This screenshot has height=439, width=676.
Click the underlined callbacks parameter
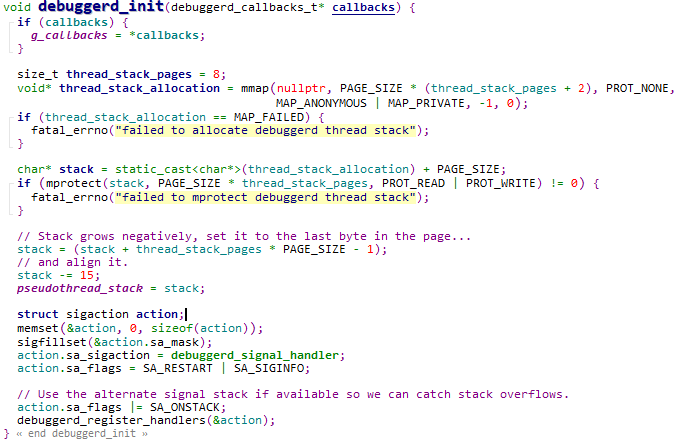(x=363, y=8)
